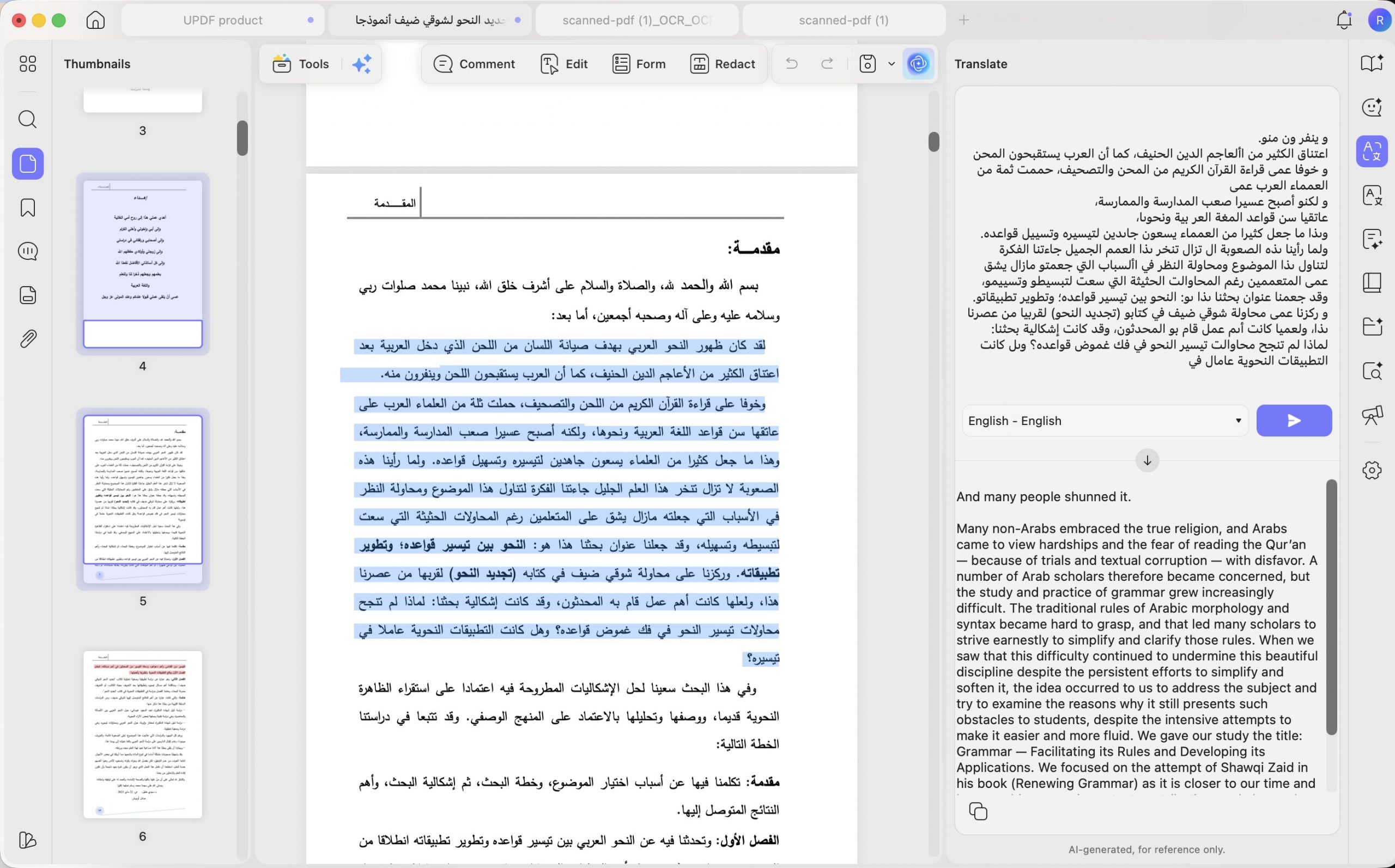The width and height of the screenshot is (1395, 868).
Task: Switch to scanned-pdf (1)_OCR tab
Action: [637, 20]
